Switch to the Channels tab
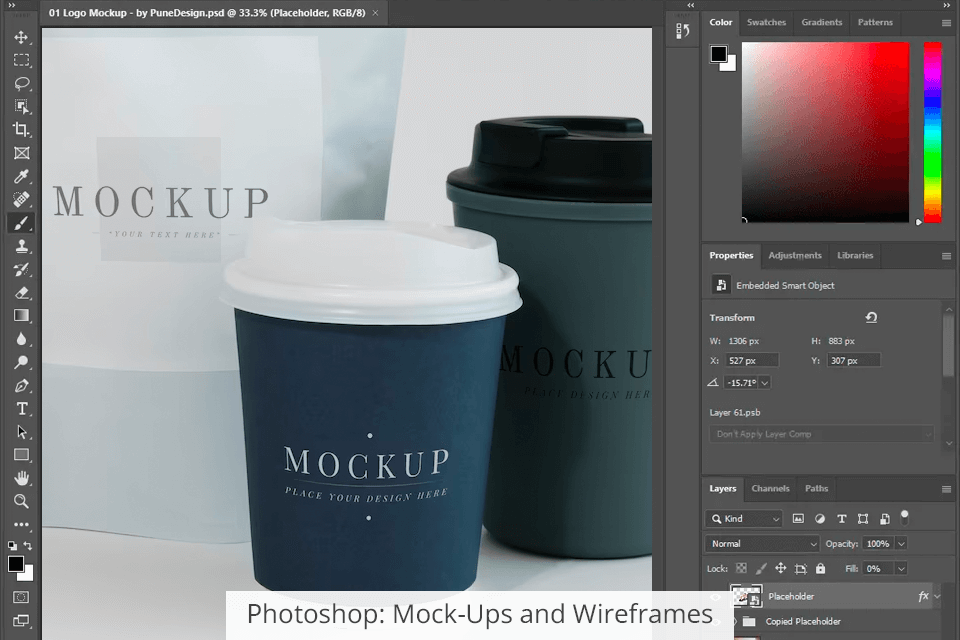This screenshot has width=960, height=640. coord(770,488)
